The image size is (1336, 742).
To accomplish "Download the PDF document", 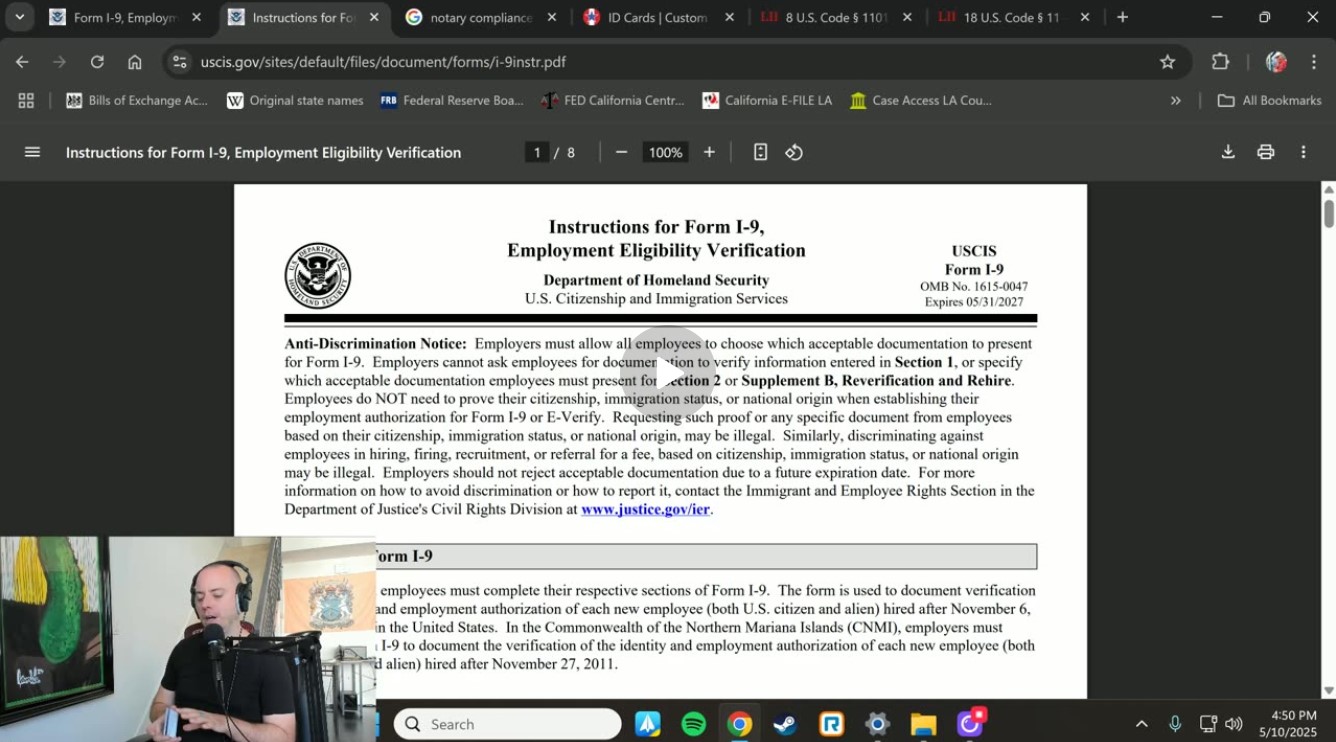I will pos(1228,152).
